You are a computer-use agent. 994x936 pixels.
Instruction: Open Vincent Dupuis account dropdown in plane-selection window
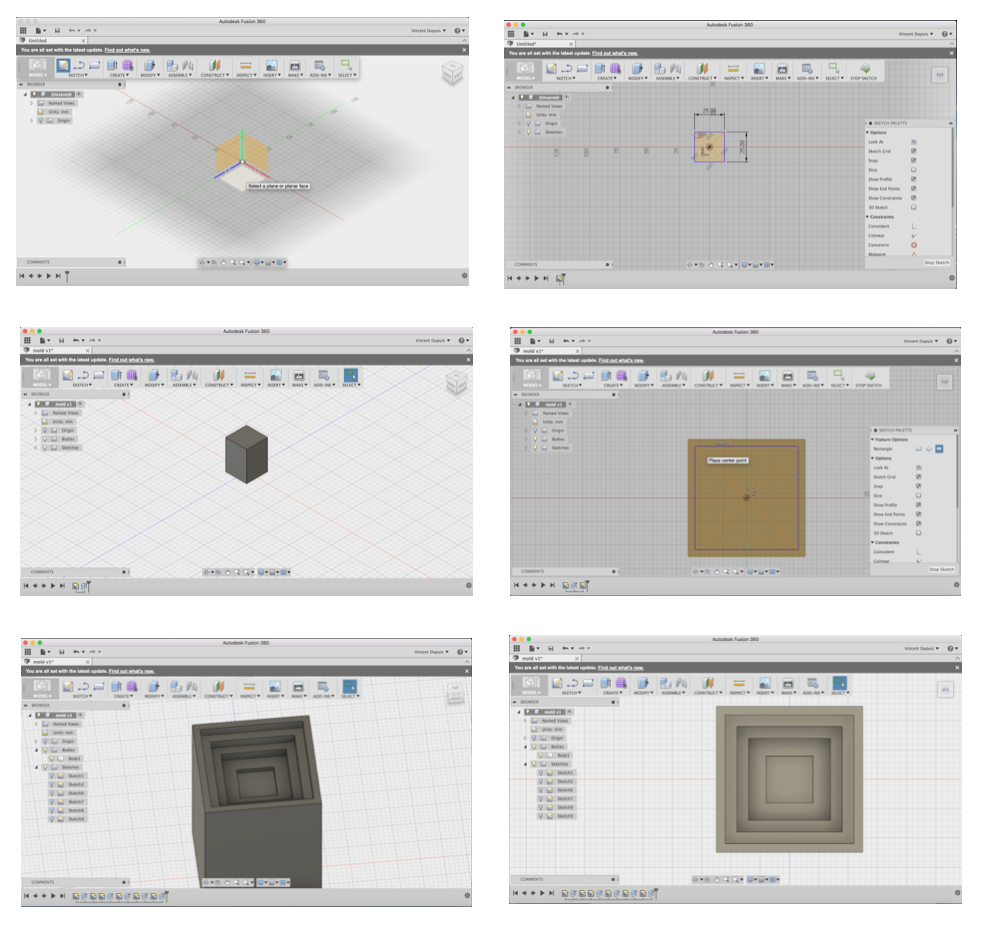pyautogui.click(x=428, y=30)
